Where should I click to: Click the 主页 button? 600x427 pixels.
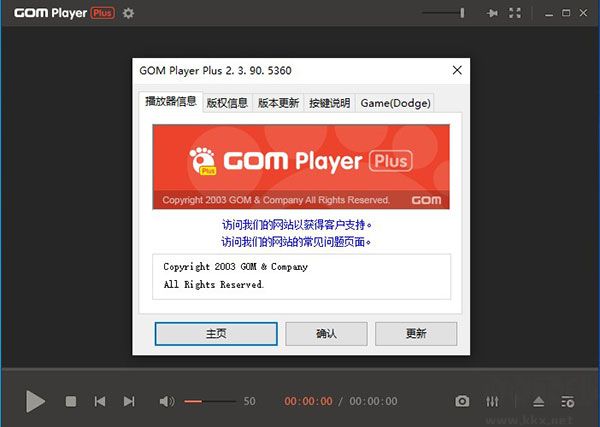[216, 334]
